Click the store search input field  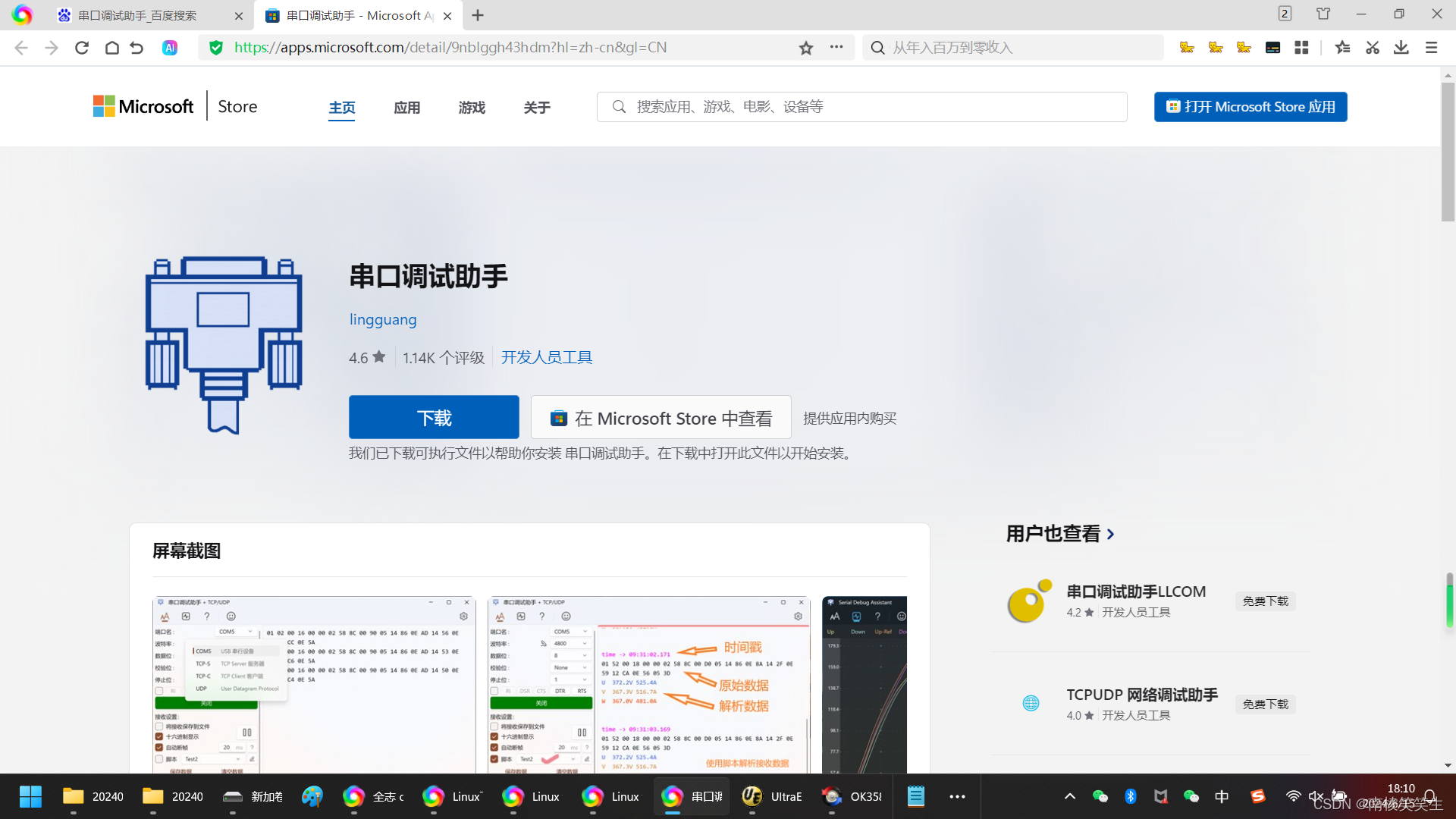pos(861,107)
